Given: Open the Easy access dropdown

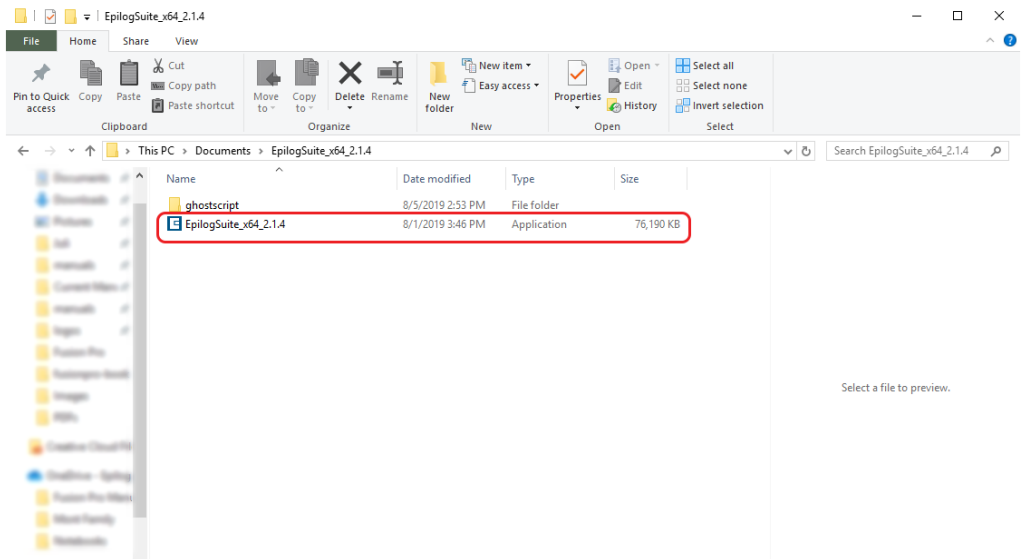Looking at the screenshot, I should click(501, 86).
